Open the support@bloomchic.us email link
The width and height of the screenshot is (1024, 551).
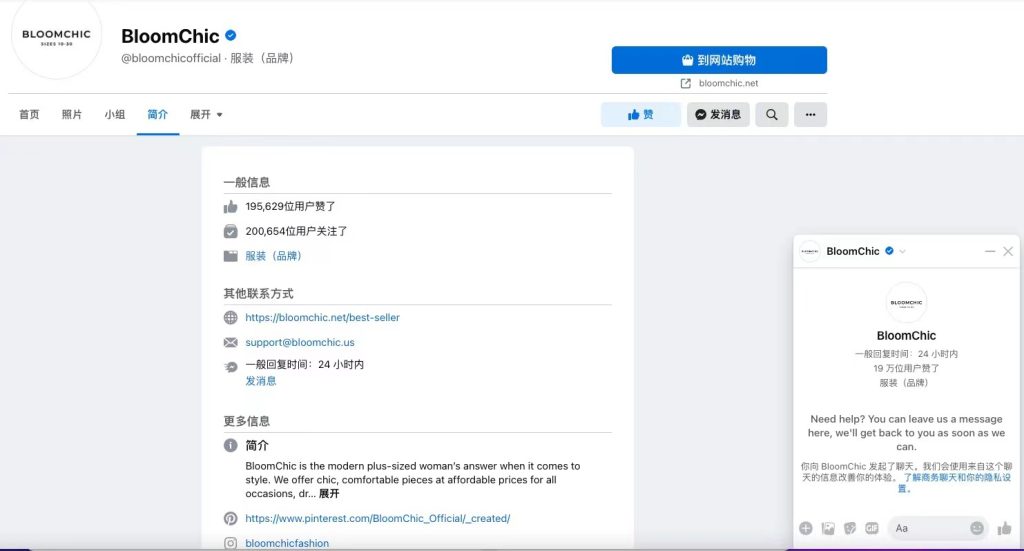click(300, 342)
